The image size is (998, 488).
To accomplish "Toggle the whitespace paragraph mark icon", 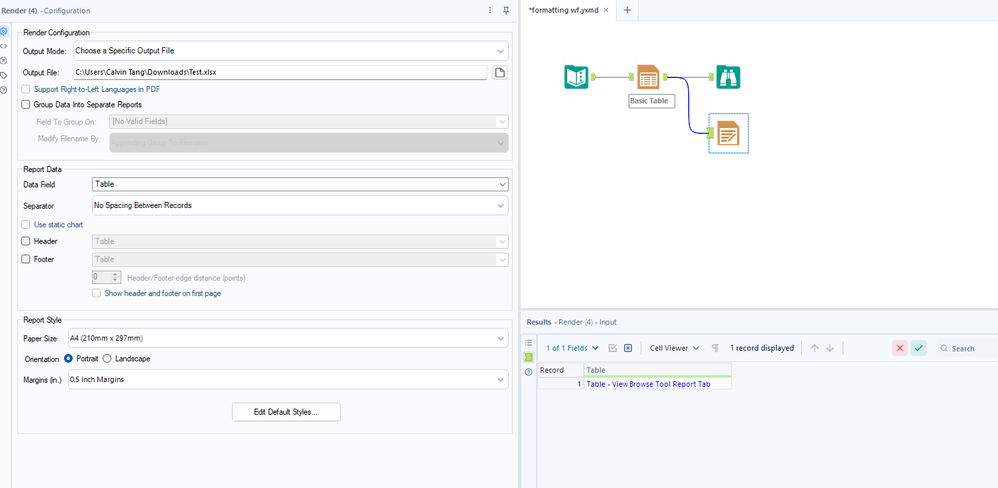I will click(x=715, y=348).
